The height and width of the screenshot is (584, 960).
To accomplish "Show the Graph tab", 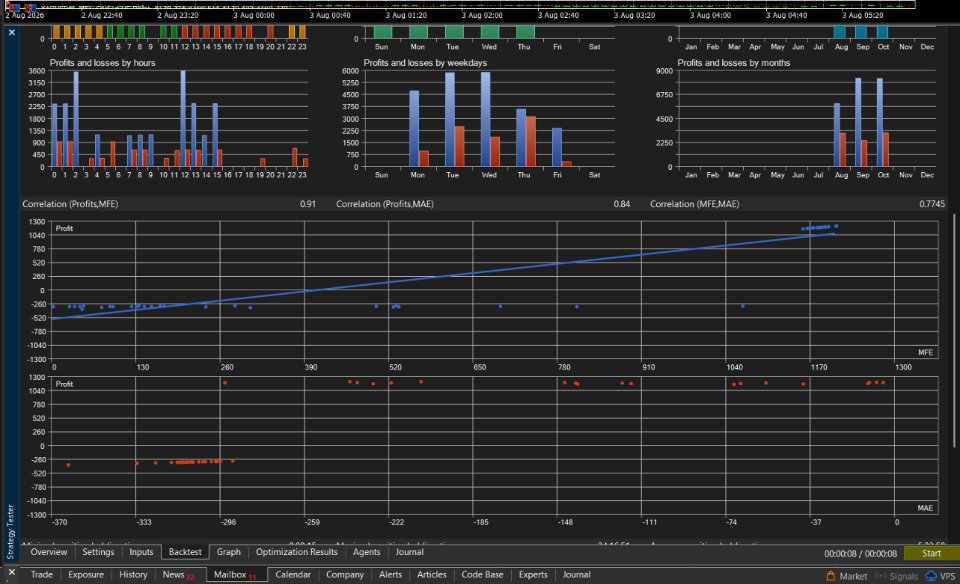I will pyautogui.click(x=228, y=552).
